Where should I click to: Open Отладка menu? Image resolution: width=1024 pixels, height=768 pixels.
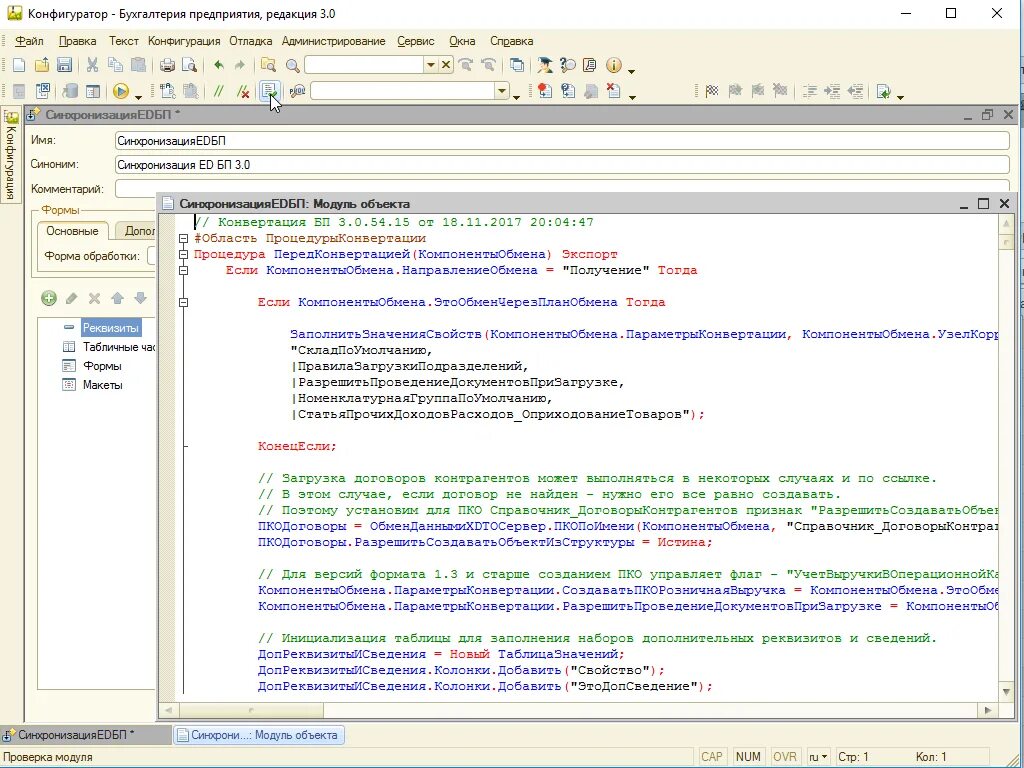[x=251, y=40]
